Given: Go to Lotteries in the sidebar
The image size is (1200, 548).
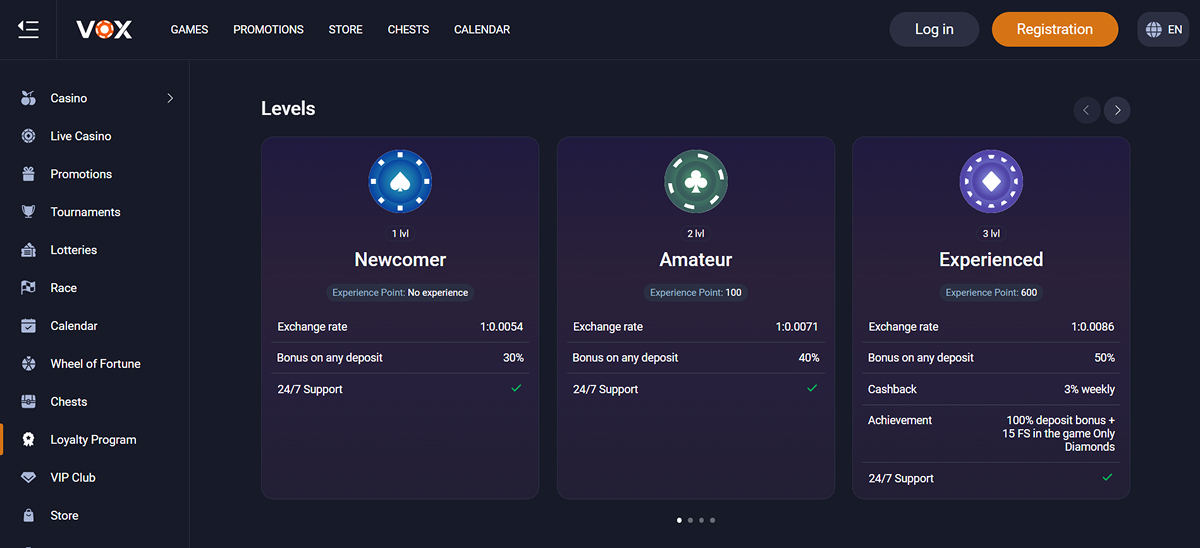Looking at the screenshot, I should 73,250.
